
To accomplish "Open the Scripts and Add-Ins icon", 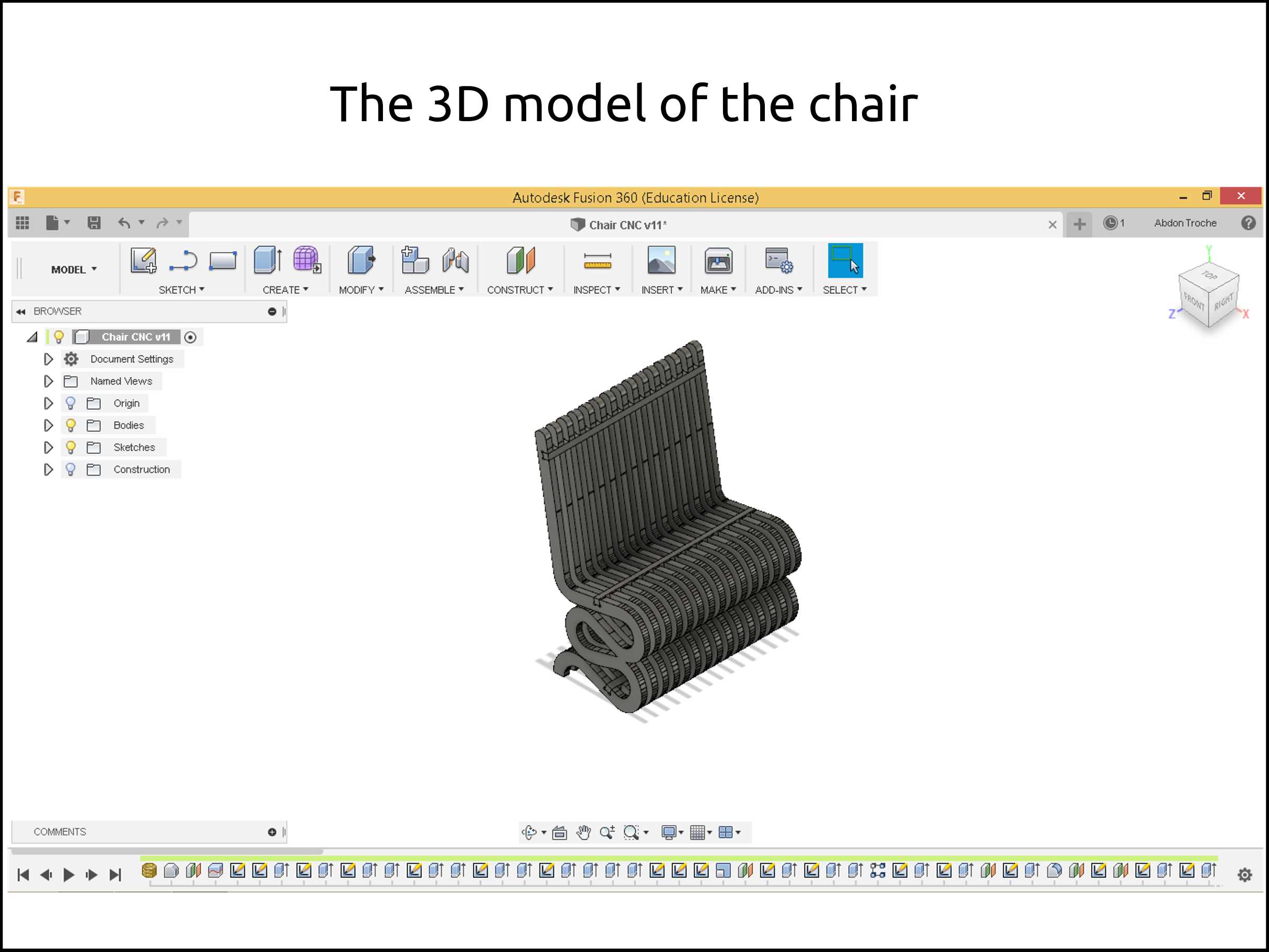I will (x=779, y=260).
